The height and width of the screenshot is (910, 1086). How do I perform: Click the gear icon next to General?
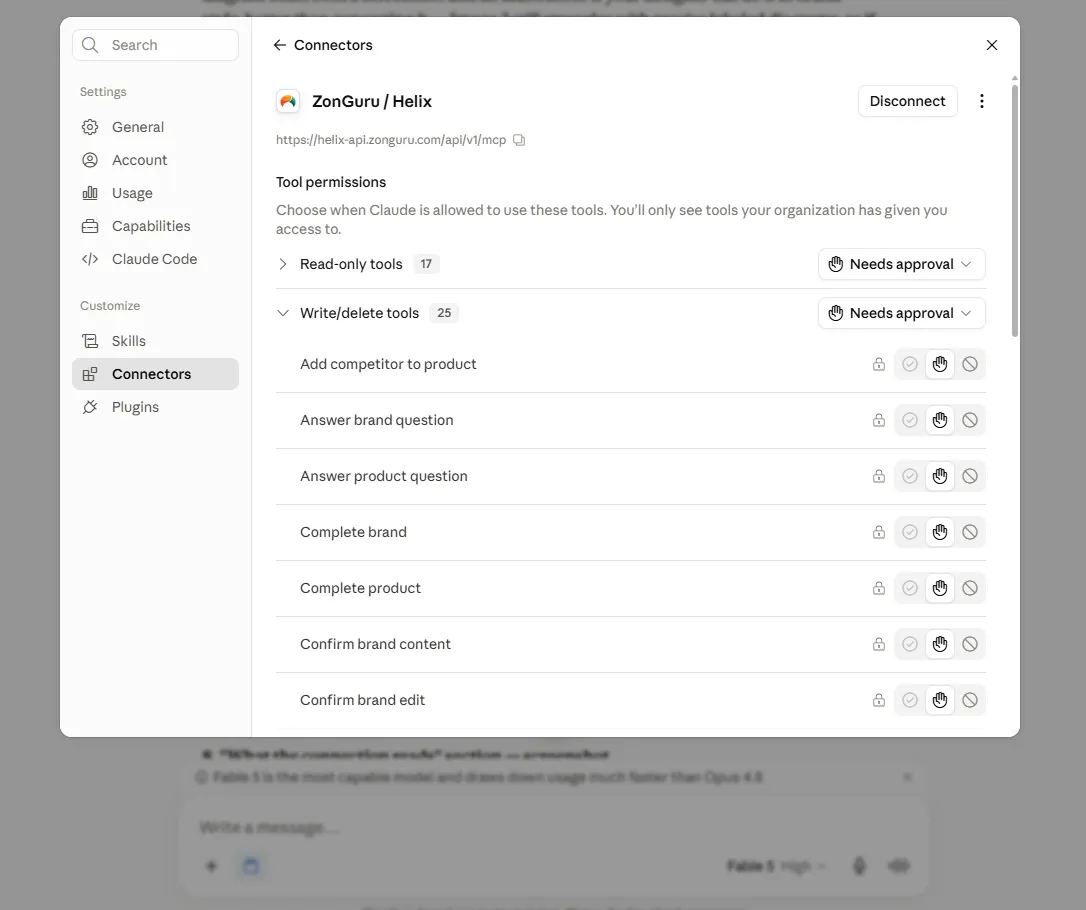pyautogui.click(x=90, y=127)
